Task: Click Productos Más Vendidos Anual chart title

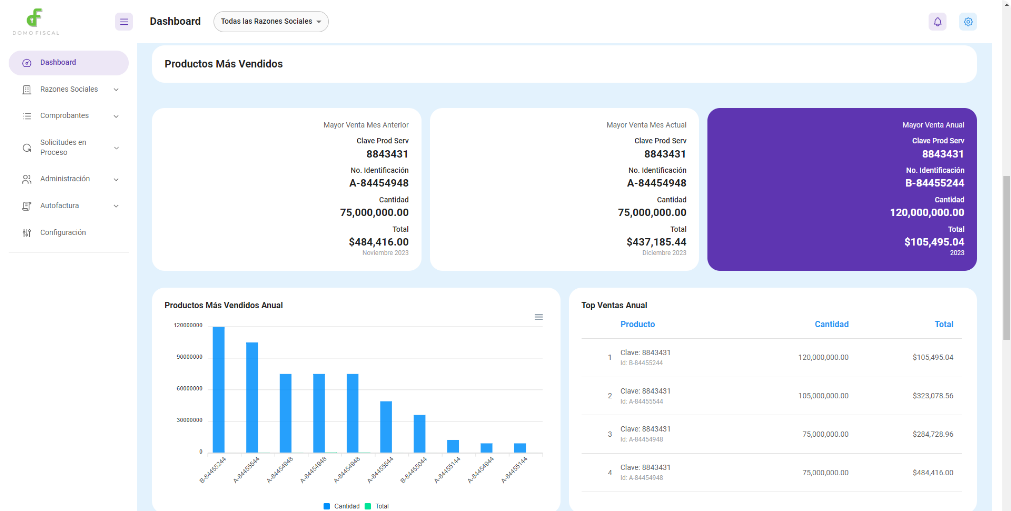Action: (224, 305)
